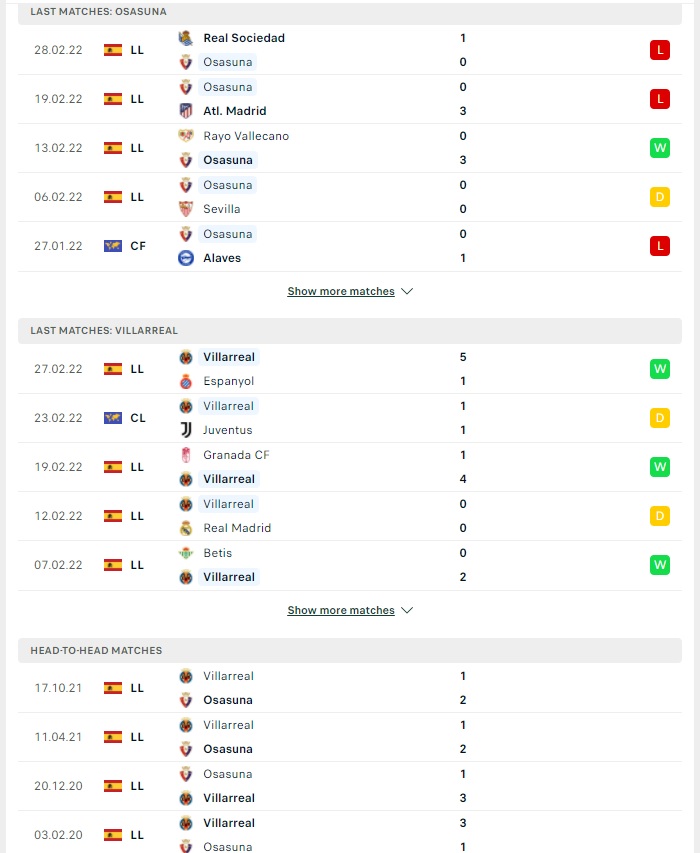Click the Betis club crest icon

[x=185, y=553]
